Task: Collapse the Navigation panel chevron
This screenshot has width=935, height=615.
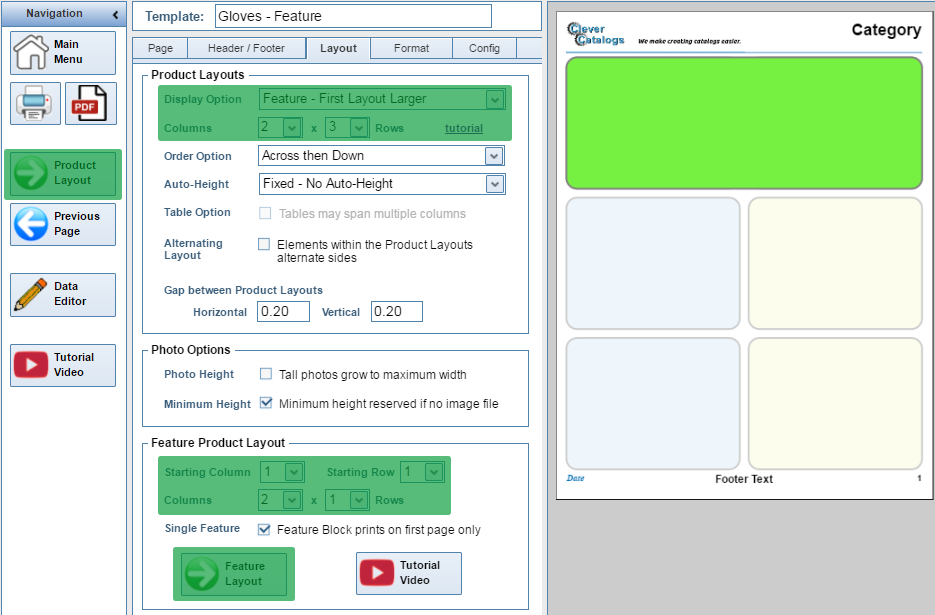Action: [116, 14]
